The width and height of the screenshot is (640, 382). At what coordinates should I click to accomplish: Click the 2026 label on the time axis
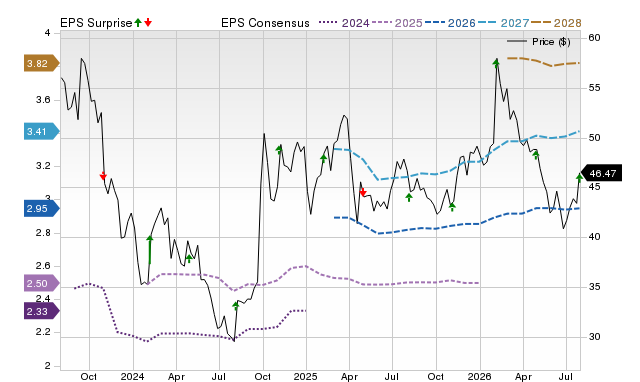pos(480,376)
